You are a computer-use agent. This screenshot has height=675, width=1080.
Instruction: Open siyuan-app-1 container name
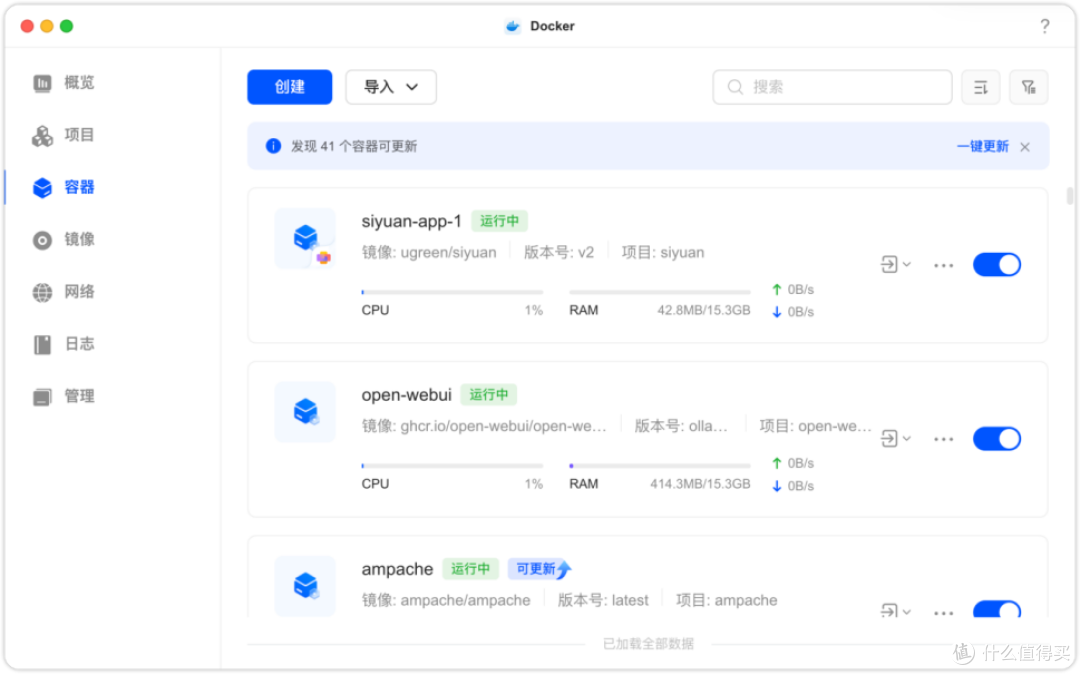[411, 221]
